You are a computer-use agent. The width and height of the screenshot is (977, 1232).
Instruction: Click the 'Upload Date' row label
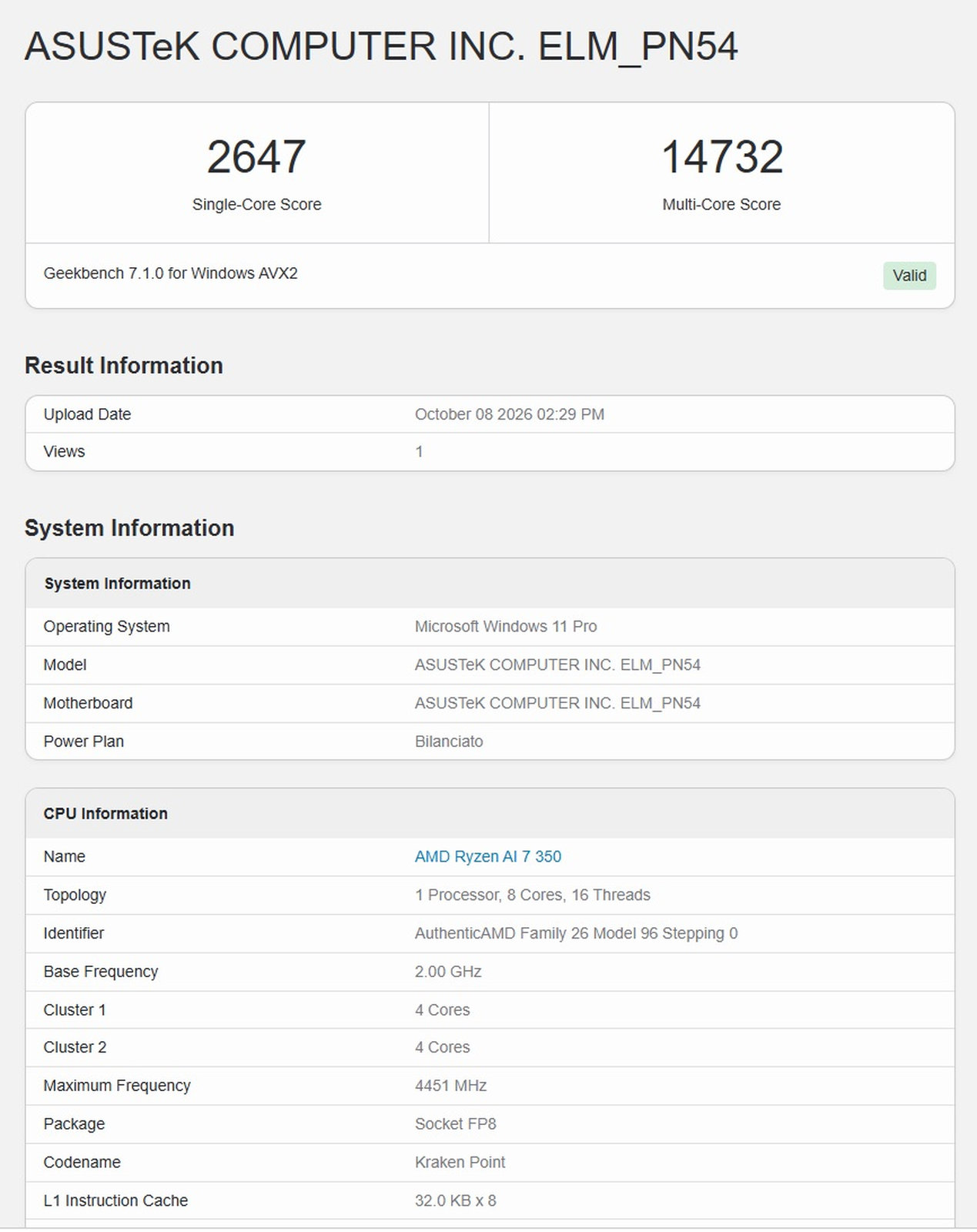[87, 414]
